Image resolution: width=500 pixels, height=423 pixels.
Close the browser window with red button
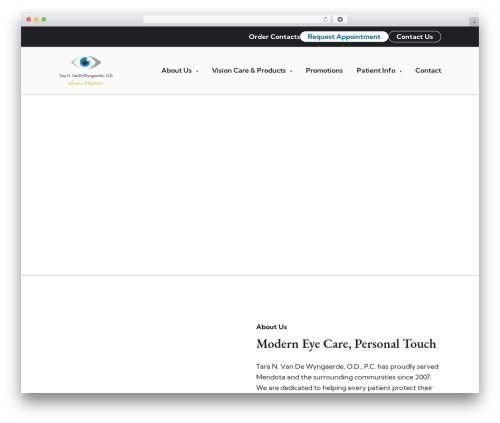[x=29, y=19]
